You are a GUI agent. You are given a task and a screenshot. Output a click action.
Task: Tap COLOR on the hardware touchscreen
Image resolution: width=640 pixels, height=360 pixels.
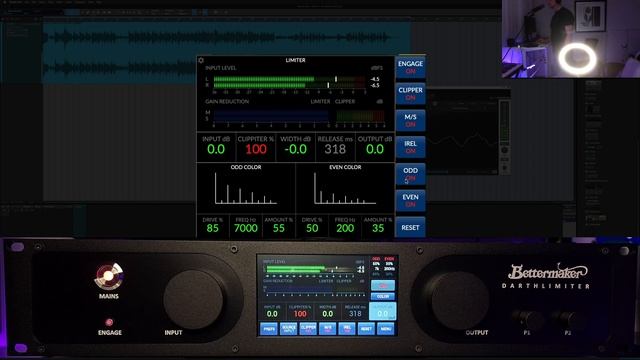(x=383, y=296)
